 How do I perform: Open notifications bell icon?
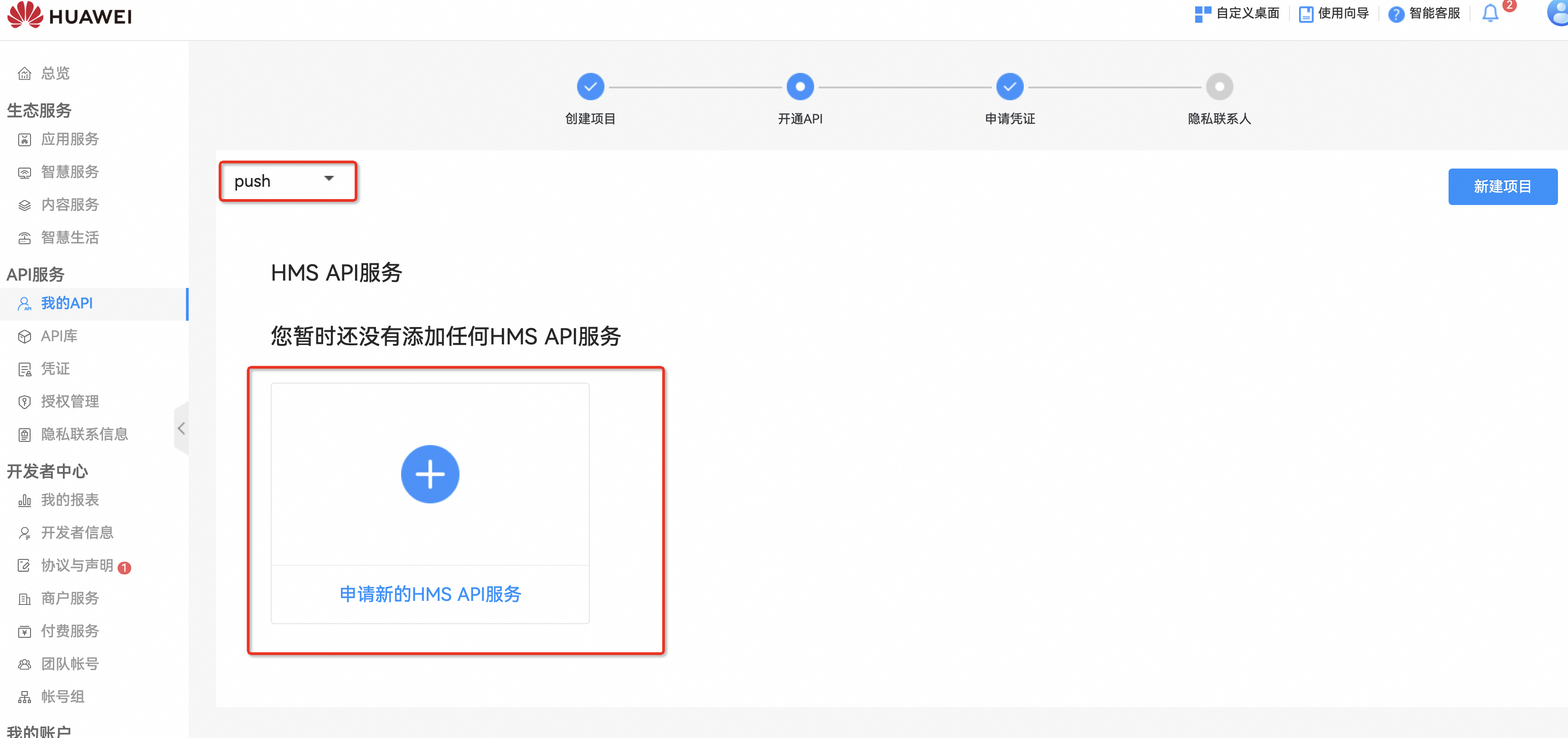pos(1490,13)
